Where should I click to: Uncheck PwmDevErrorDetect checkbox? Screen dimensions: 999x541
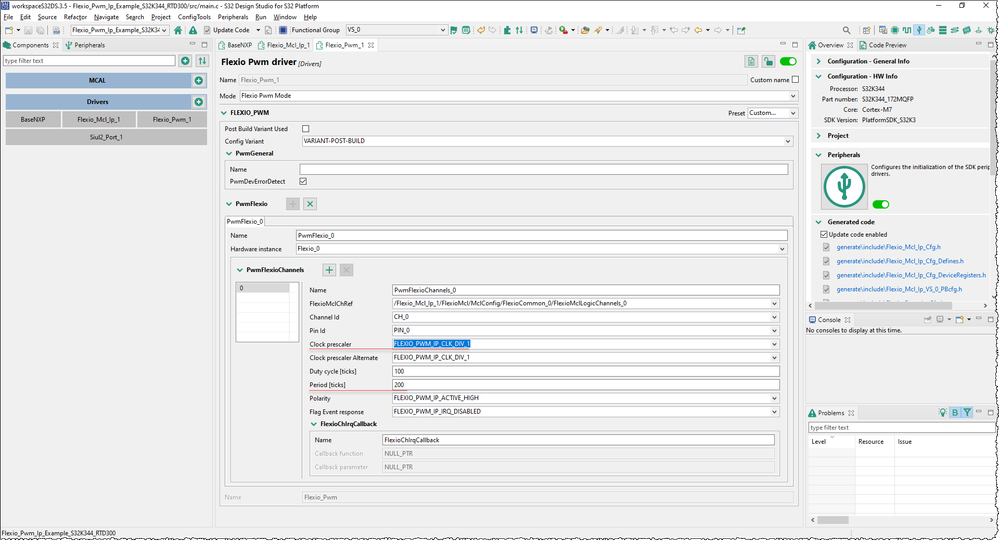(x=303, y=182)
